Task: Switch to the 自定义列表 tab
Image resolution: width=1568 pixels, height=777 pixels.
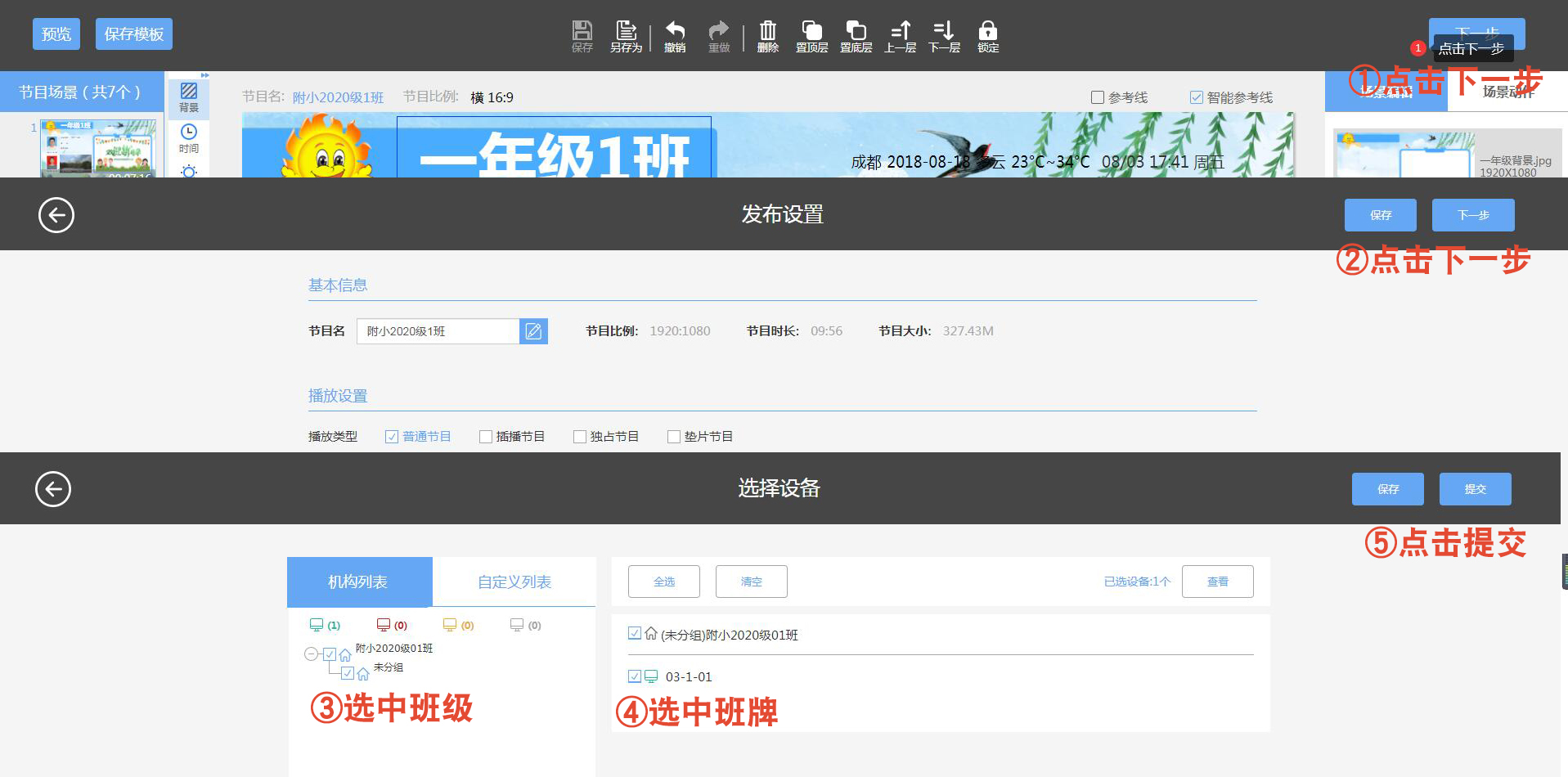Action: pos(514,582)
